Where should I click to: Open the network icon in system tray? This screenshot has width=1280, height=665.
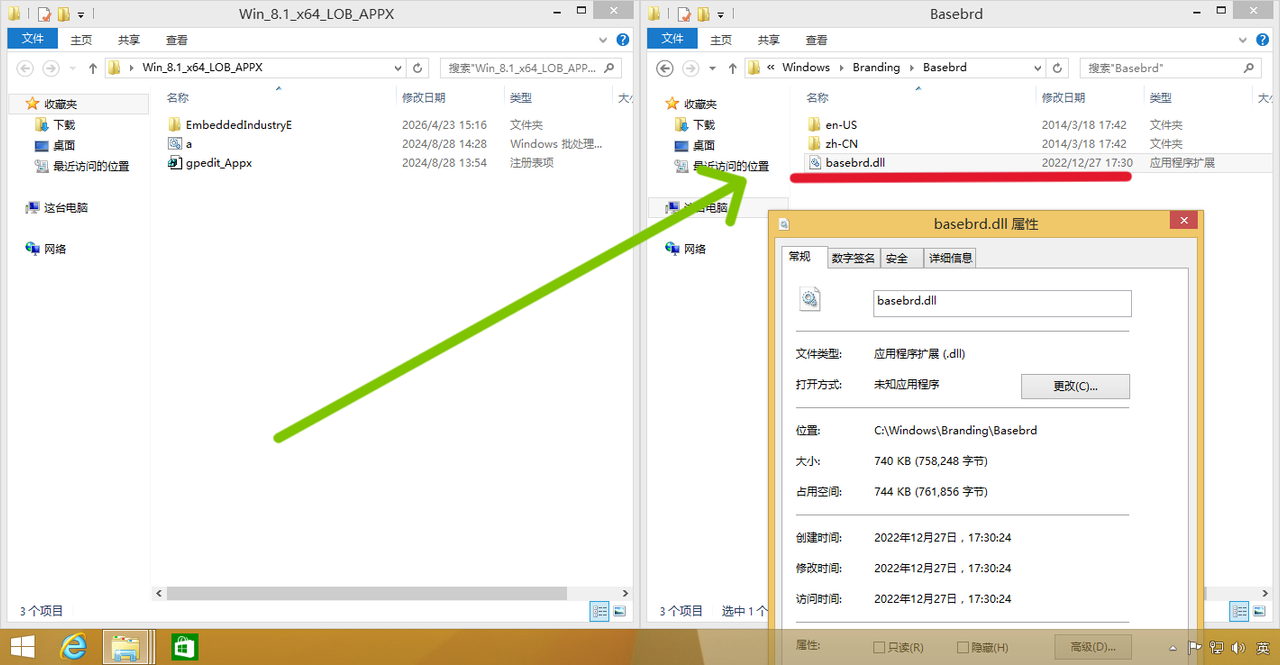(x=1217, y=647)
